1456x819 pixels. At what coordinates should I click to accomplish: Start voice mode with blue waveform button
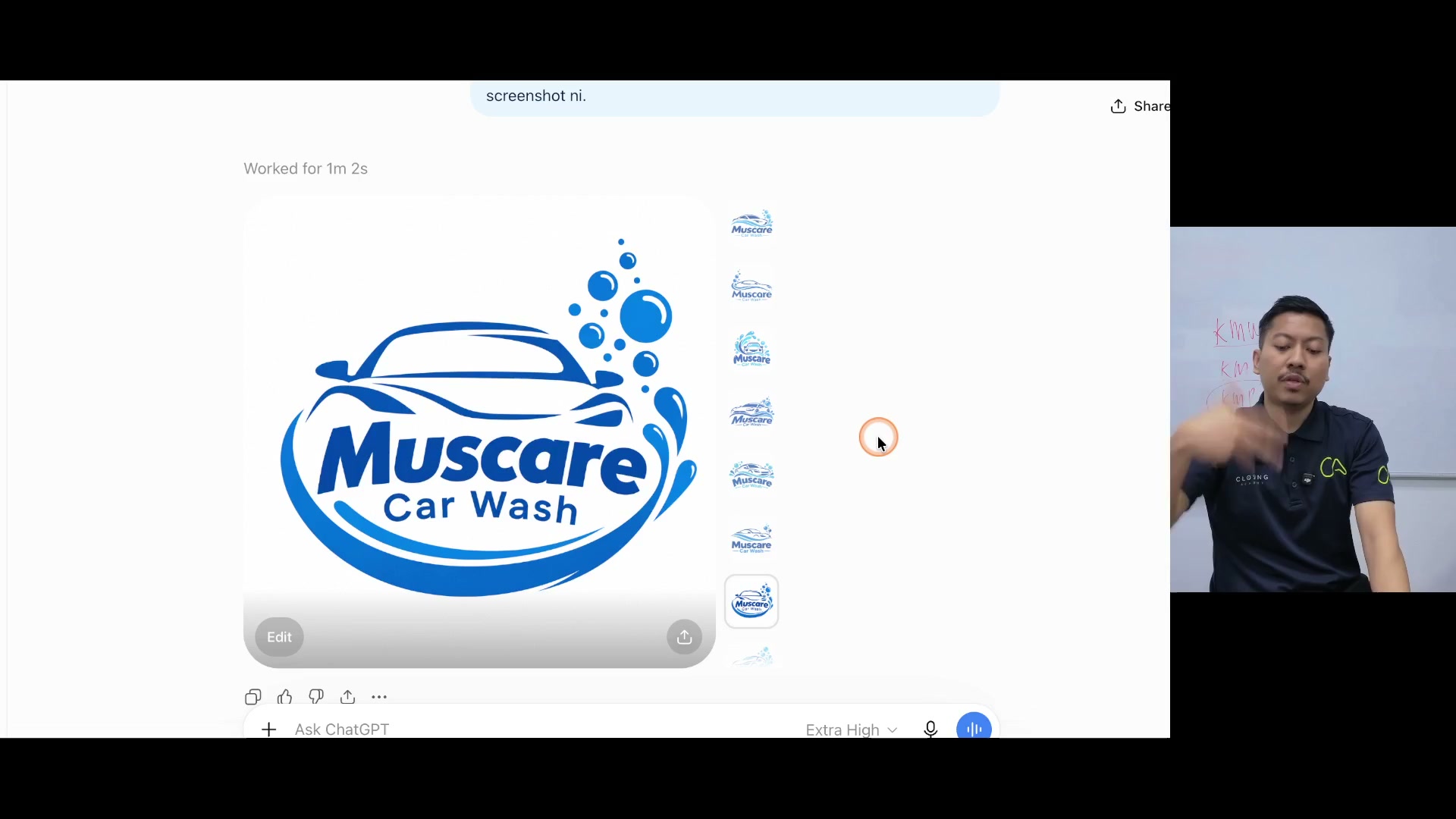(974, 728)
